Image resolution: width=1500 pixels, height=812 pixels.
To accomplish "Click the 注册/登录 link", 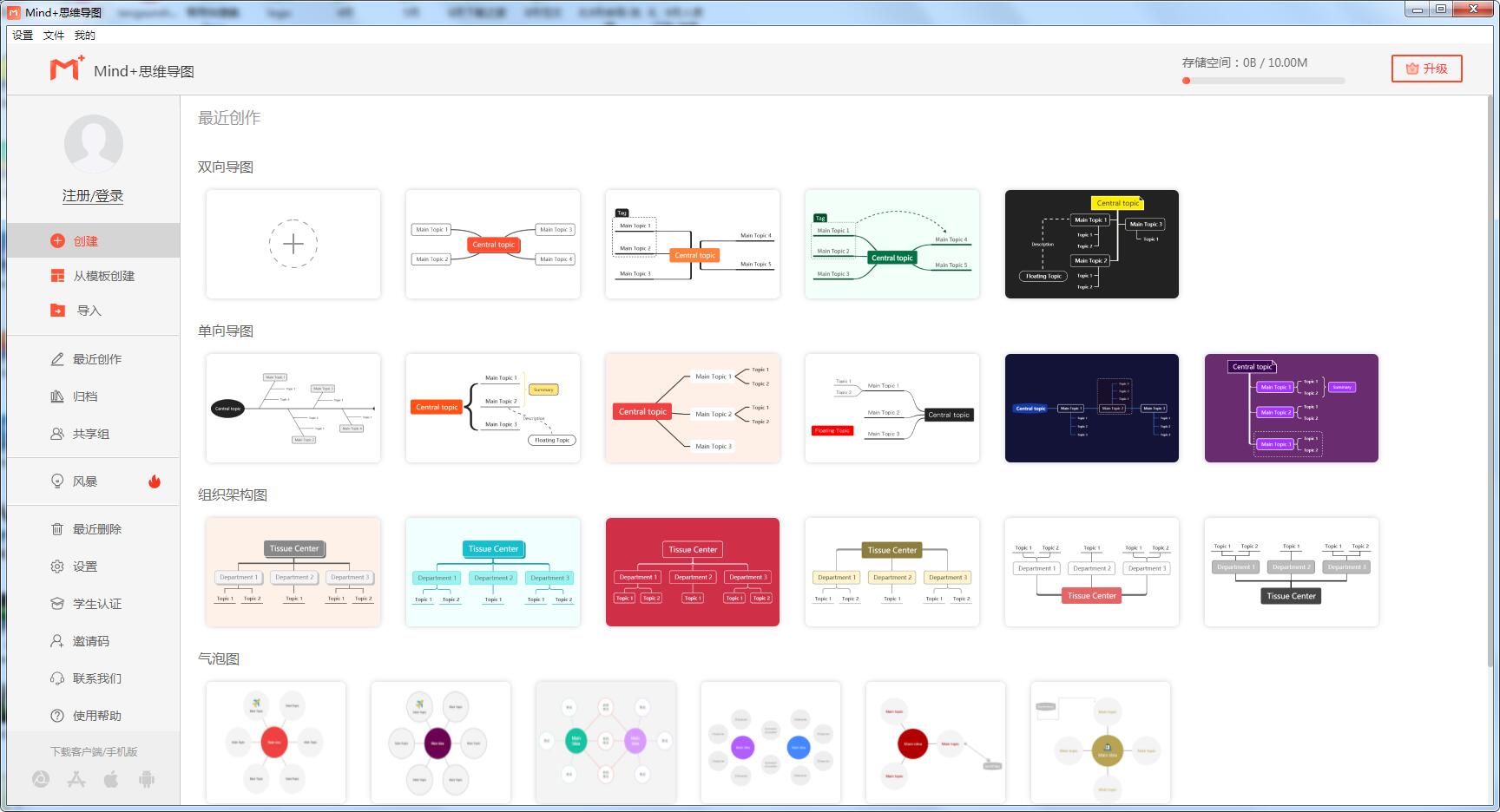I will coord(93,196).
